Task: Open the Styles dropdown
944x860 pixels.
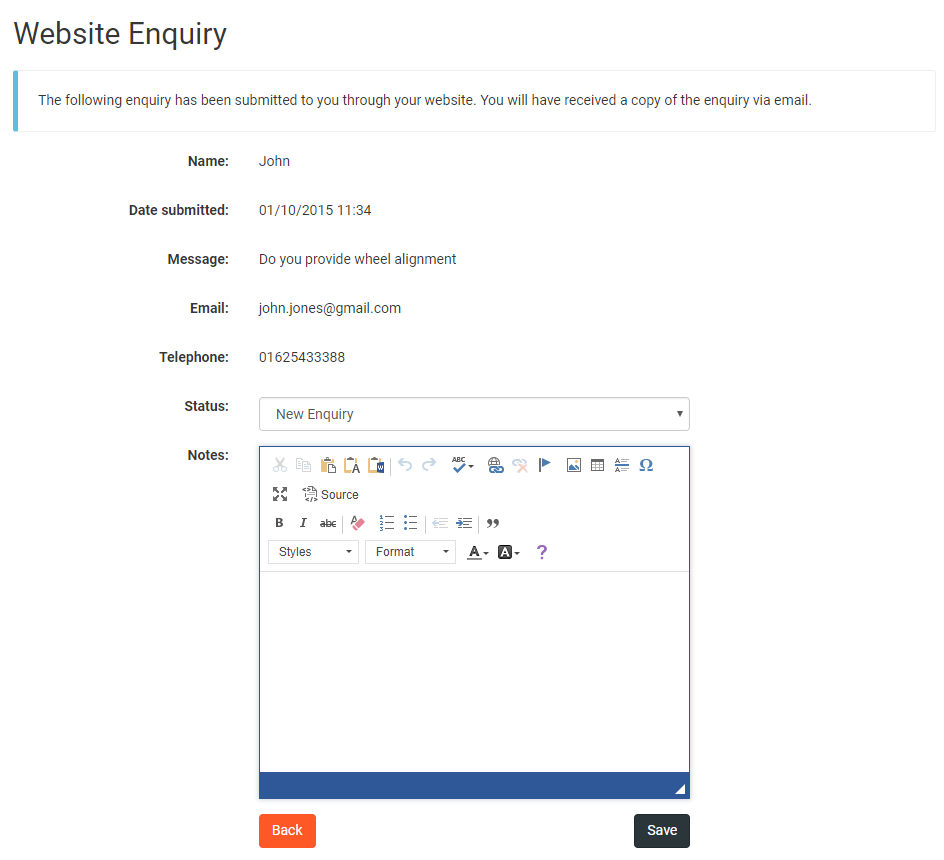Action: click(313, 552)
